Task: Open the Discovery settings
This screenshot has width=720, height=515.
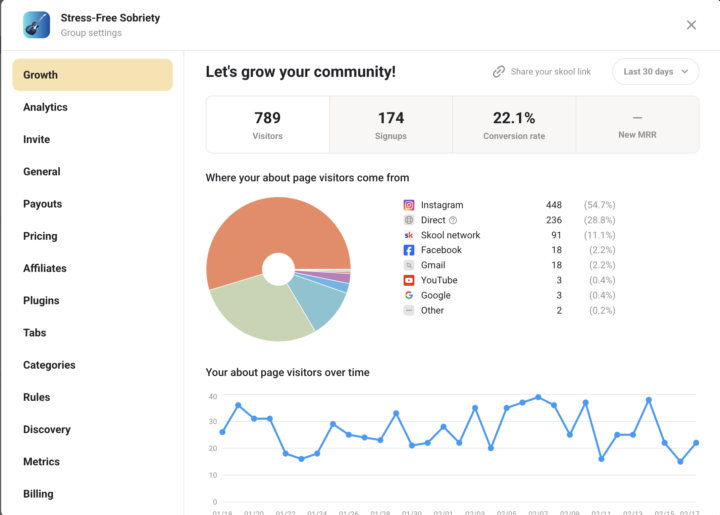Action: pos(47,429)
